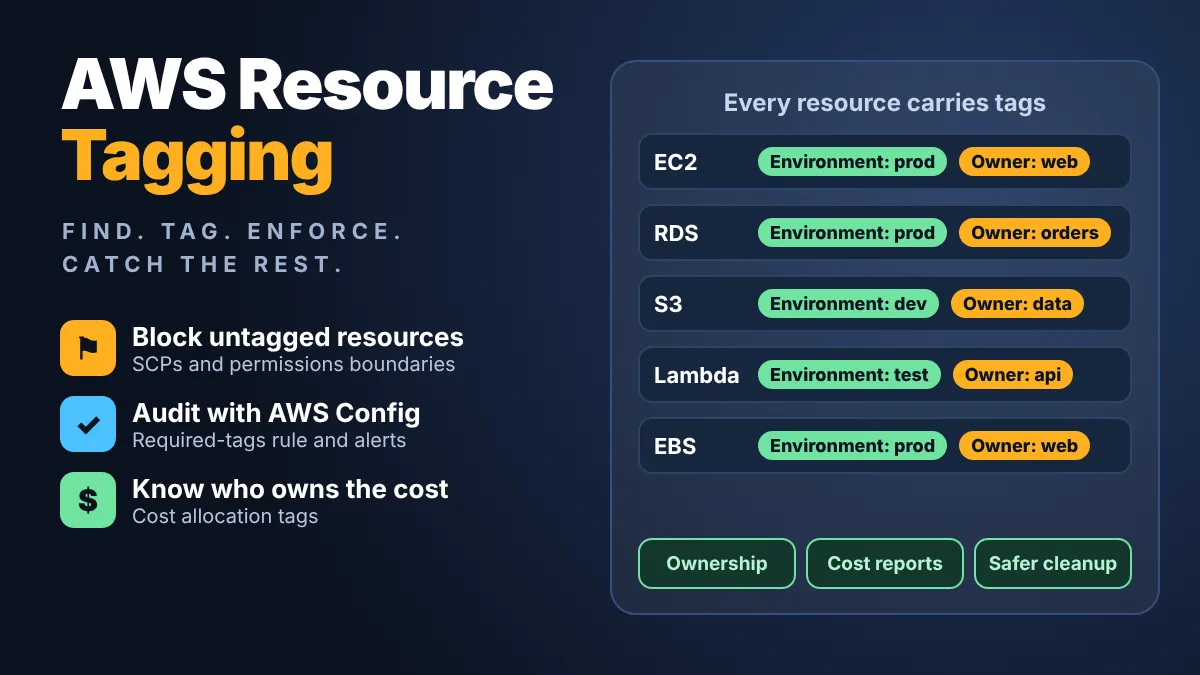
Task: Click the Environment: test tag
Action: [x=849, y=375]
